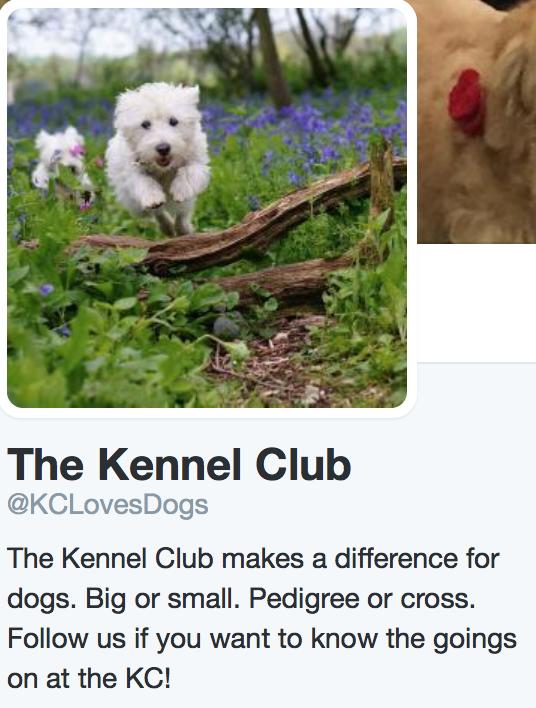536x708 pixels.
Task: Open the @KCLovesDogs handle link
Action: [107, 505]
